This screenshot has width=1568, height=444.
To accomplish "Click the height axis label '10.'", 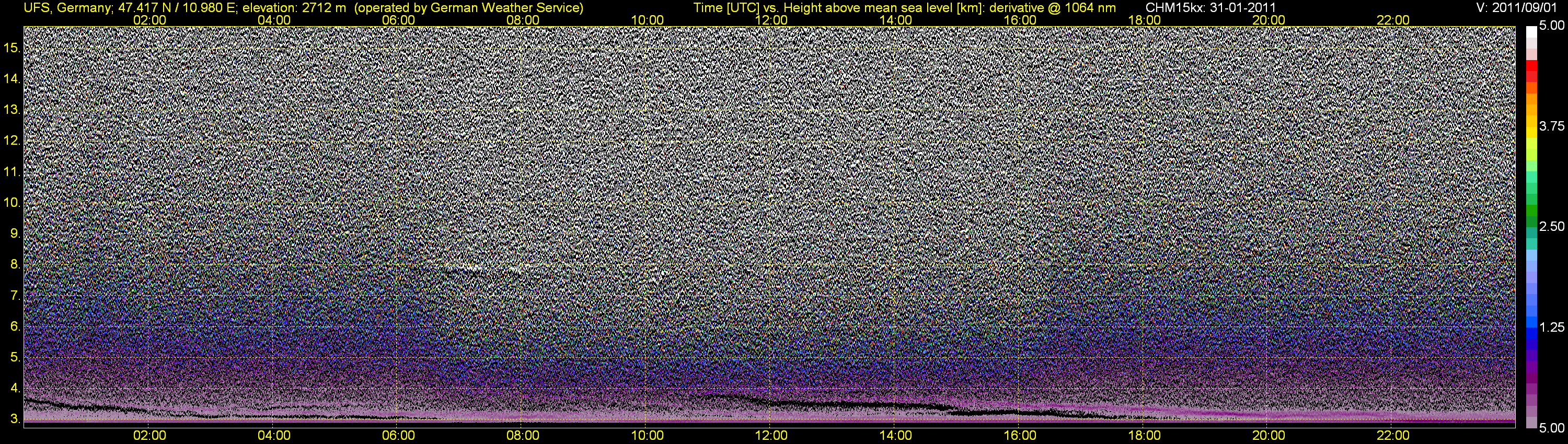I will tap(12, 203).
